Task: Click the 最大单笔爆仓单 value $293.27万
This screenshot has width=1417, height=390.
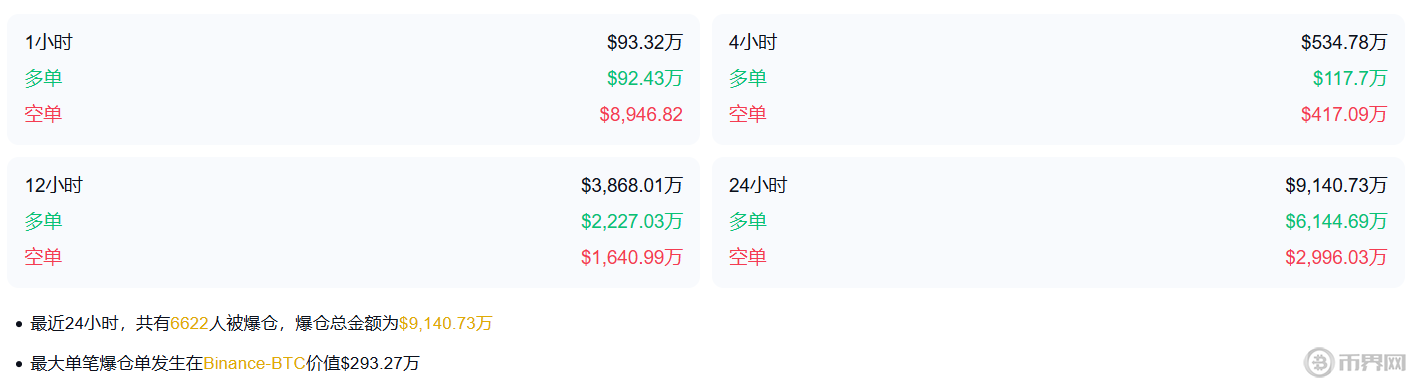Action: (x=380, y=363)
